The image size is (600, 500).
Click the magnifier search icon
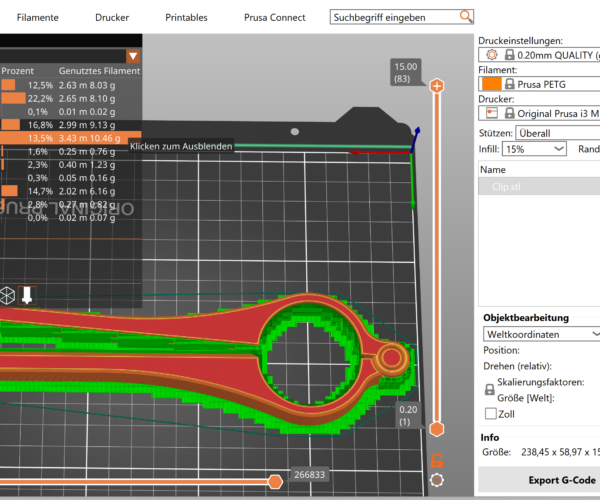tap(466, 16)
